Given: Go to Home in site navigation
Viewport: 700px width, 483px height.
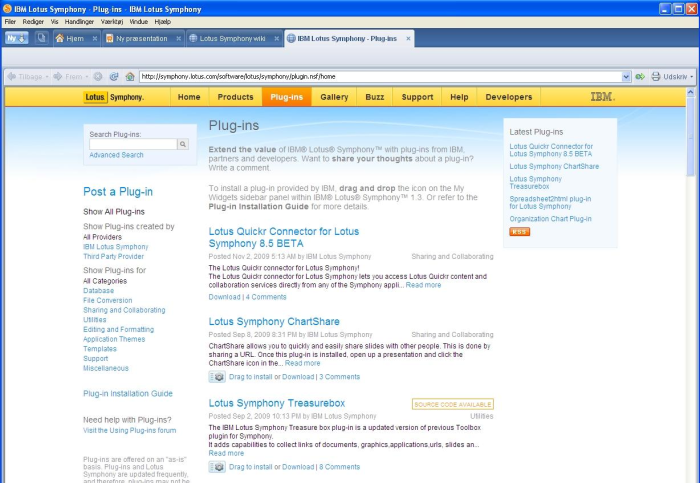Looking at the screenshot, I should tap(189, 97).
